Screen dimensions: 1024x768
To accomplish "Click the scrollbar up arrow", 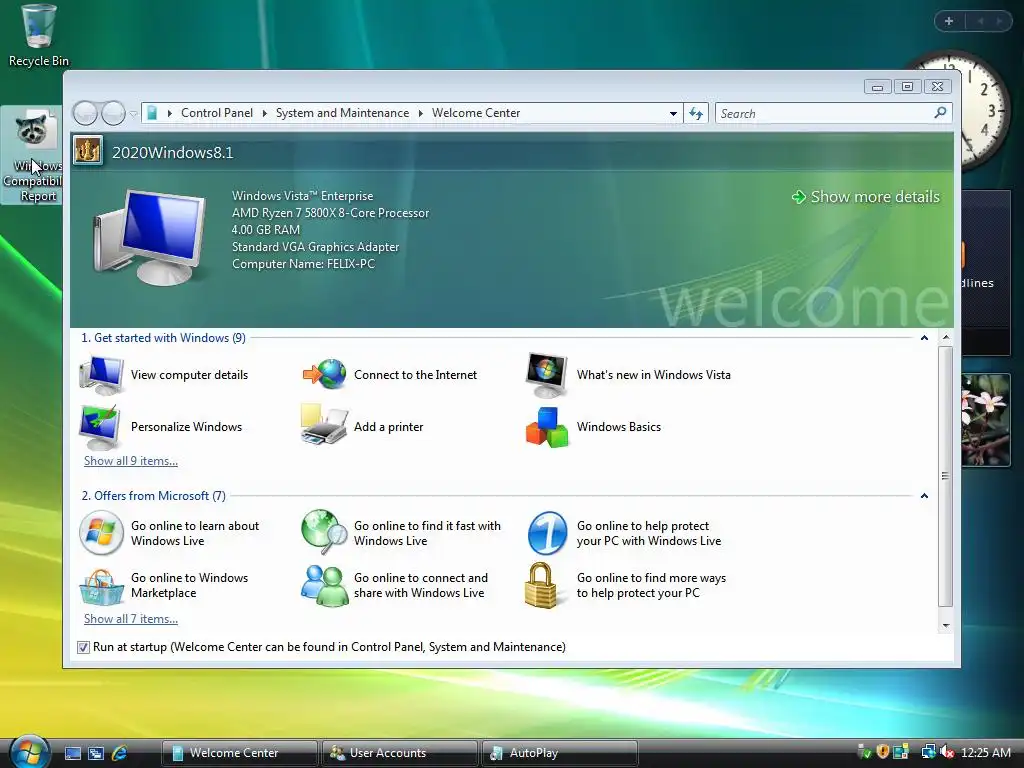I will [x=946, y=338].
